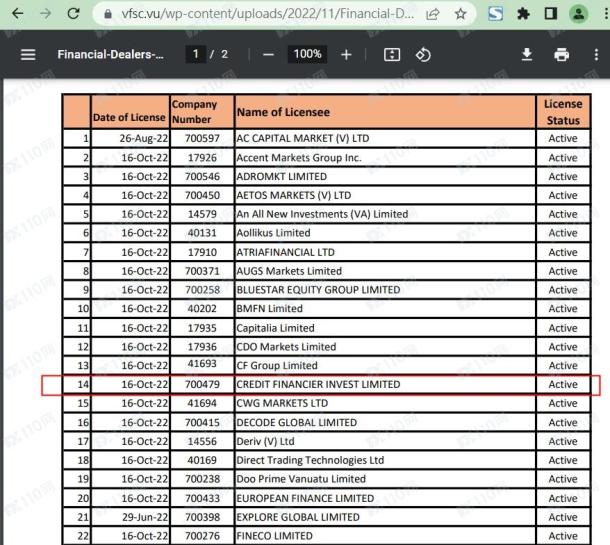Share this page via address bar icon
This screenshot has height=545, width=610.
click(x=433, y=14)
